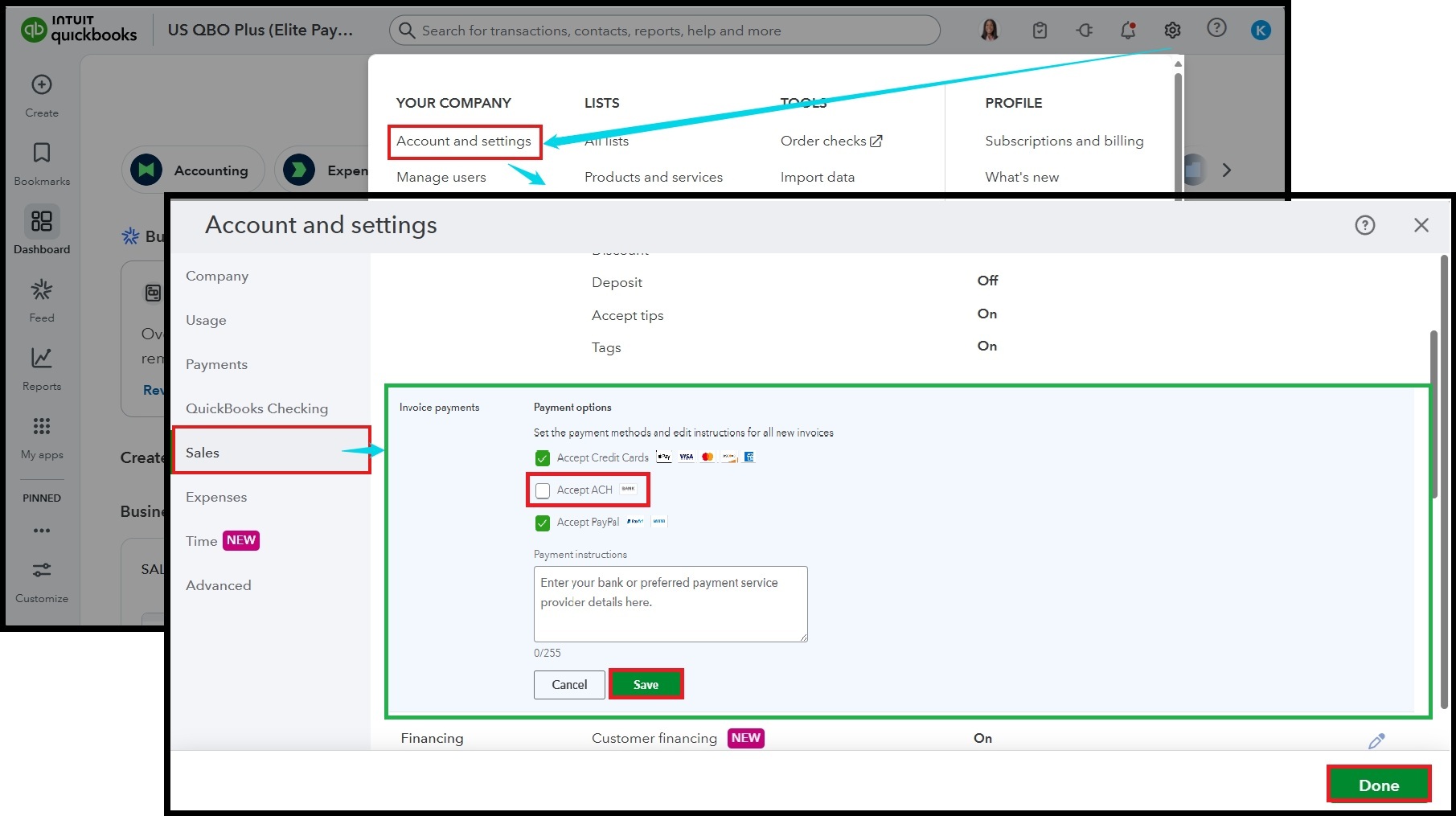Click the Accounting pill icon
This screenshot has width=1456, height=816.
[146, 170]
